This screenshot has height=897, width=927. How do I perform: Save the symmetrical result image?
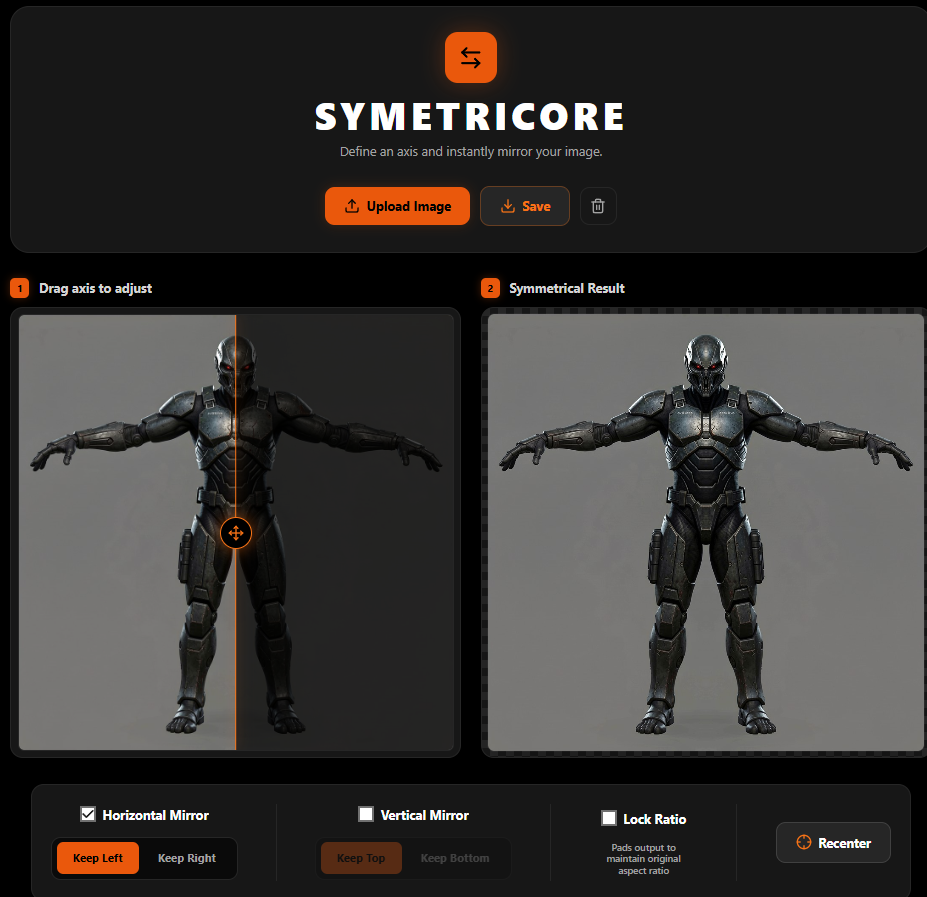pos(524,206)
